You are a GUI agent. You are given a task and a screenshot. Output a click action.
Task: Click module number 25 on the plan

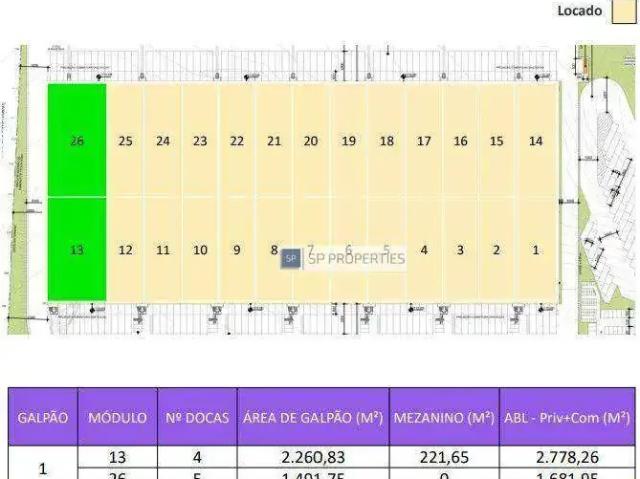click(x=125, y=141)
